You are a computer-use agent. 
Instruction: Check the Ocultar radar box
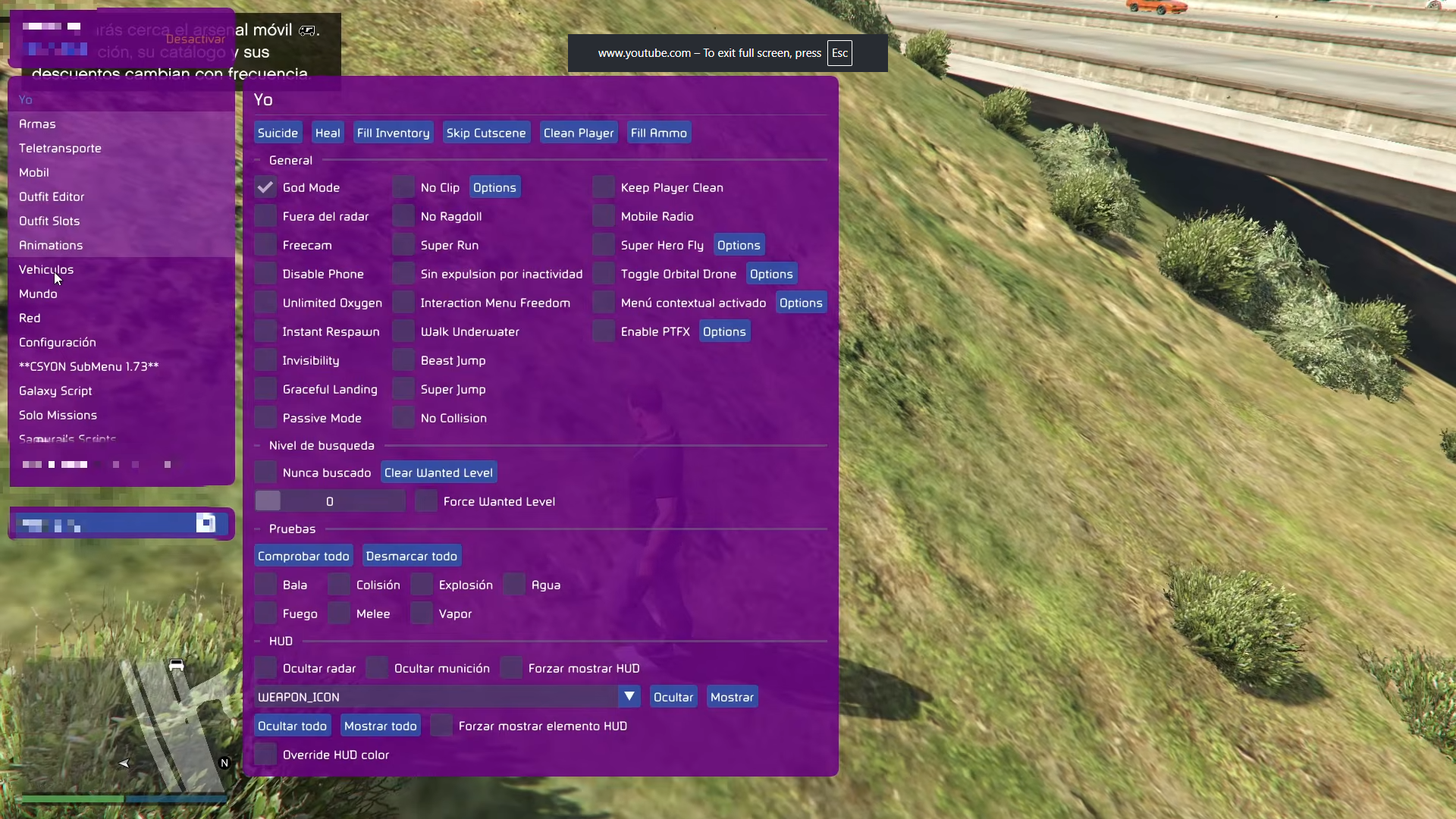[265, 668]
